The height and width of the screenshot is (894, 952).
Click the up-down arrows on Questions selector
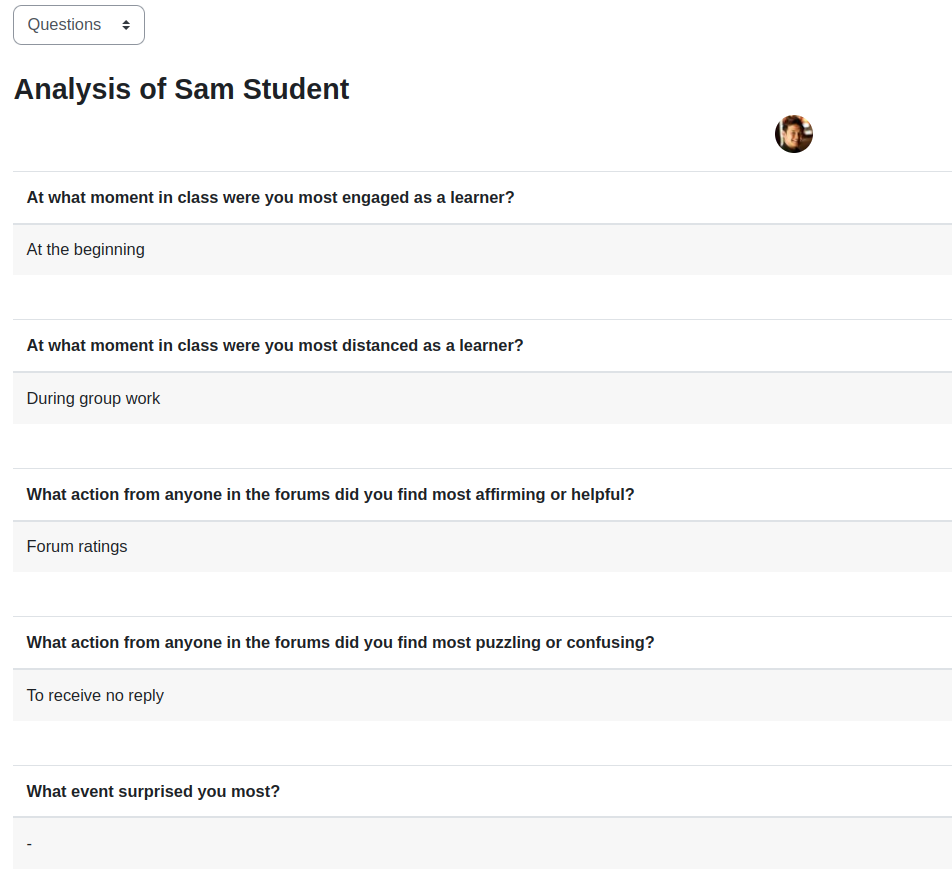click(x=126, y=25)
